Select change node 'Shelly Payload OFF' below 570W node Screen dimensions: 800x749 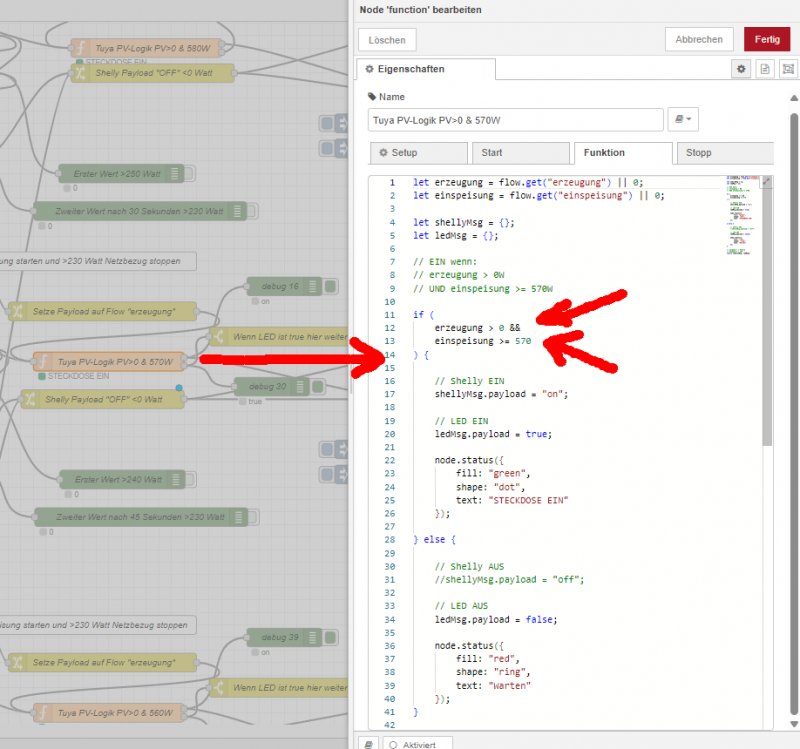coord(102,399)
